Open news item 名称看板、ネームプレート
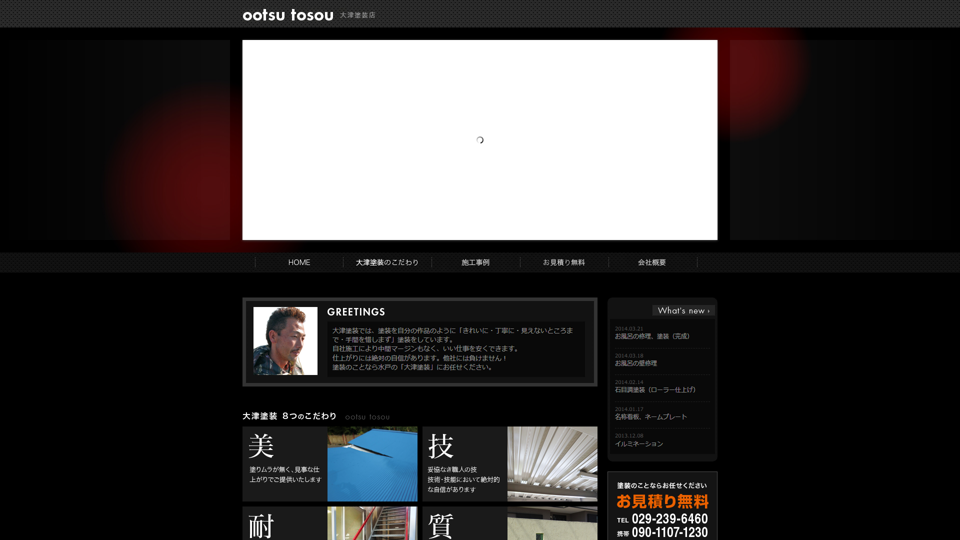The height and width of the screenshot is (540, 960). [x=651, y=417]
